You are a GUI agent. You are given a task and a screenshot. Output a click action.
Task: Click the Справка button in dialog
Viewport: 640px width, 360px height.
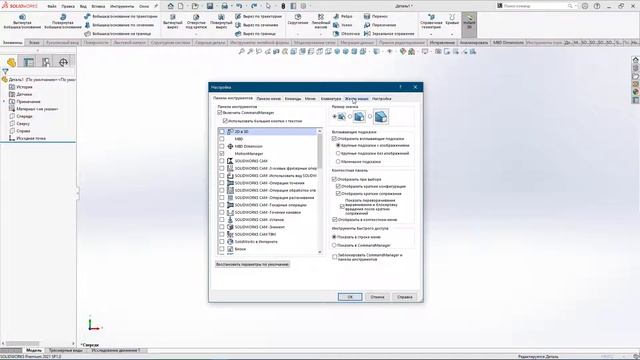coord(404,297)
